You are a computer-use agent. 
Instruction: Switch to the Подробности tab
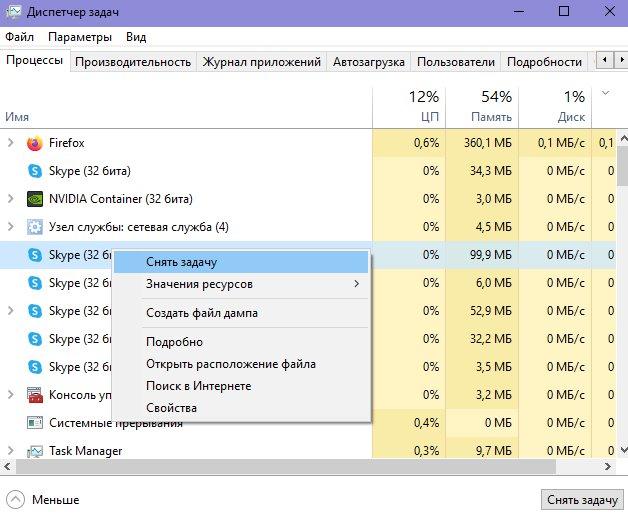point(544,62)
